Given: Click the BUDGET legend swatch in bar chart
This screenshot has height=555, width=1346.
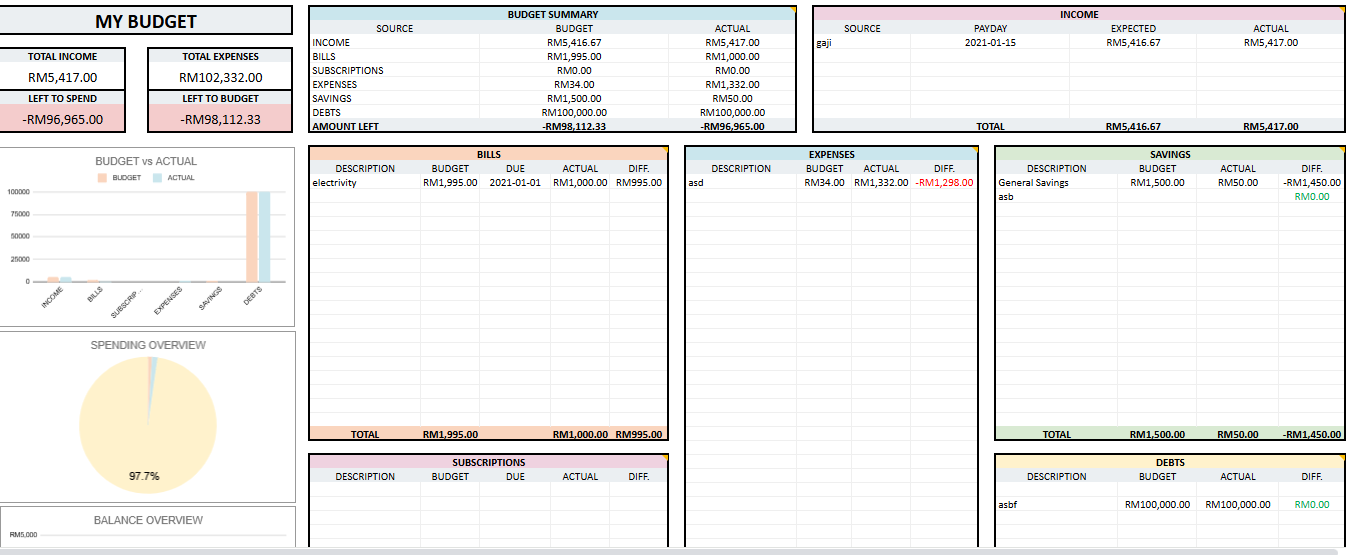Looking at the screenshot, I should pos(102,177).
